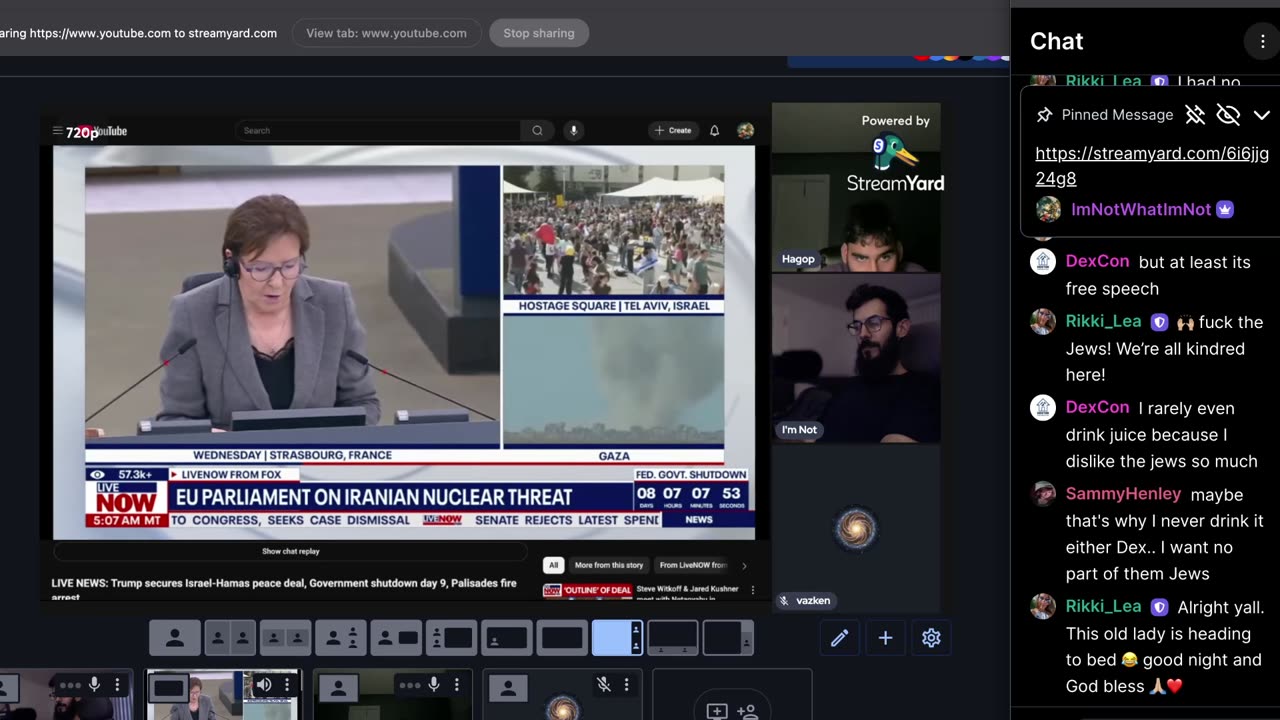Open the pinned streamyard.com link
This screenshot has width=1280, height=720.
(x=1152, y=166)
